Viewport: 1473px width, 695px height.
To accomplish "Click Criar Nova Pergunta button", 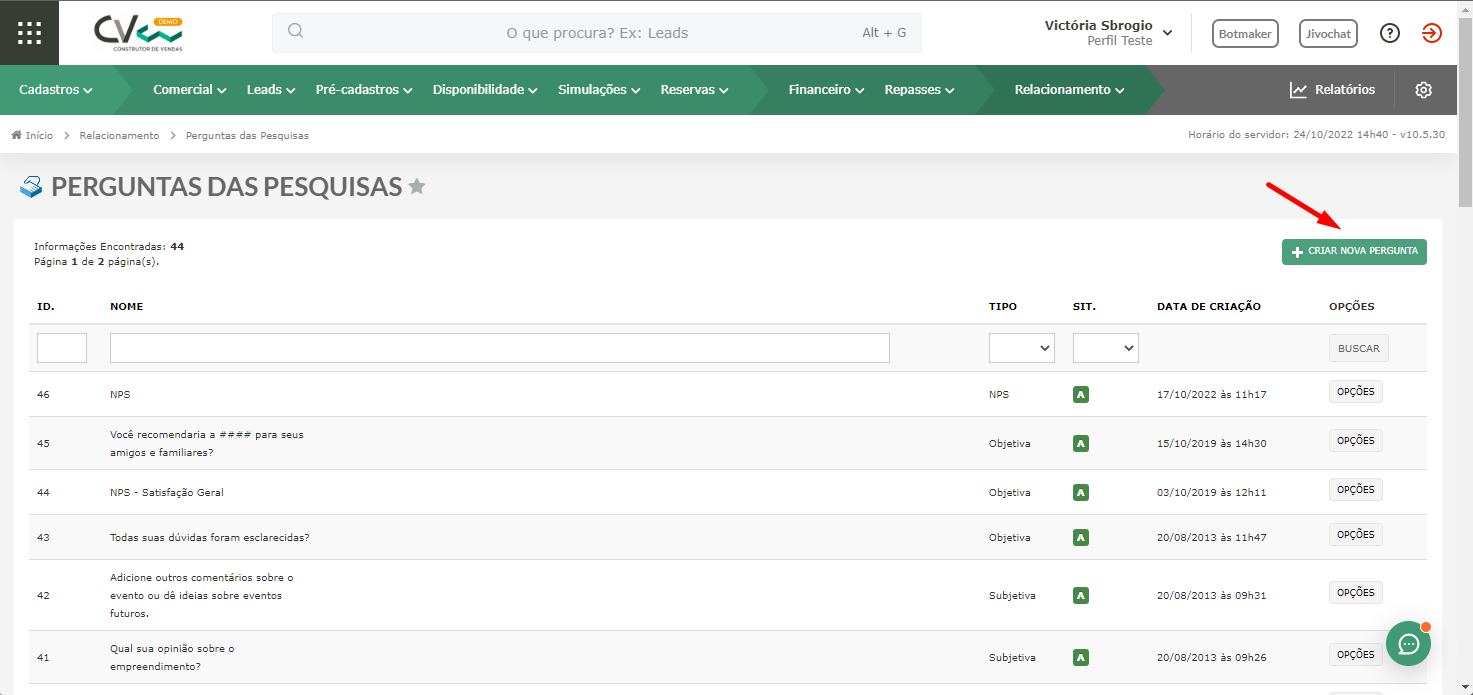I will click(1354, 252).
